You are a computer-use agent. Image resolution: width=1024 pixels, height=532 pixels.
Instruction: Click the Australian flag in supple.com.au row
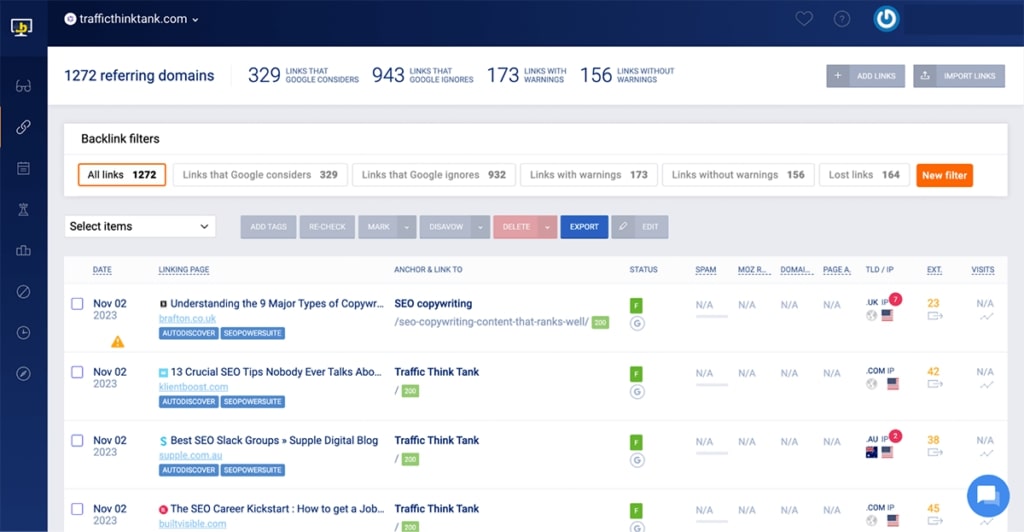coord(871,452)
